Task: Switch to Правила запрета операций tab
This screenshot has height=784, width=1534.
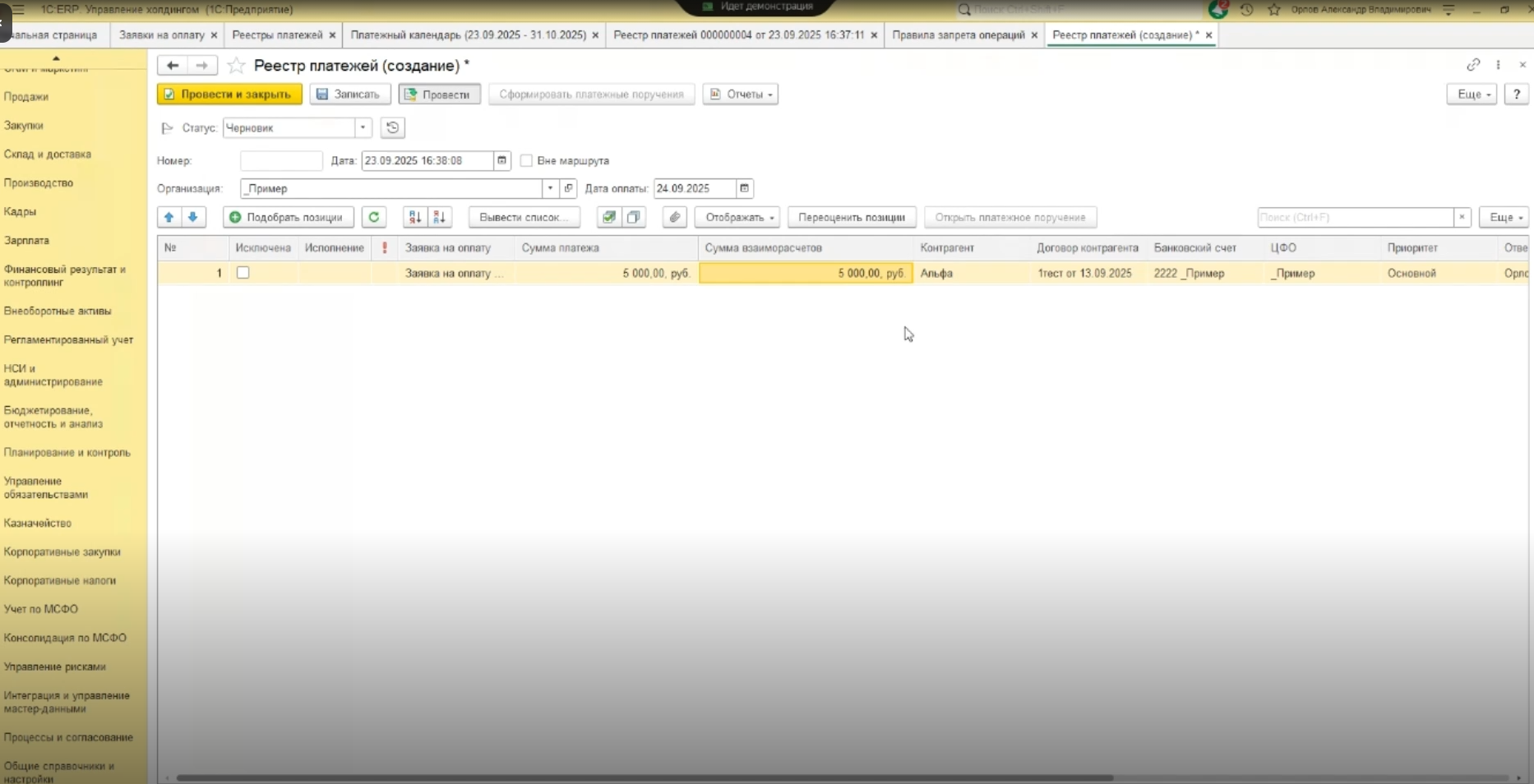Action: pos(958,35)
